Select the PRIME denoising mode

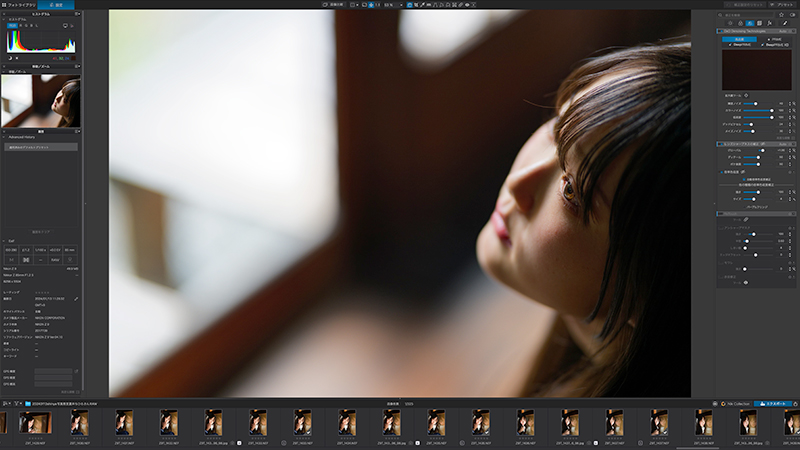pyautogui.click(x=774, y=39)
